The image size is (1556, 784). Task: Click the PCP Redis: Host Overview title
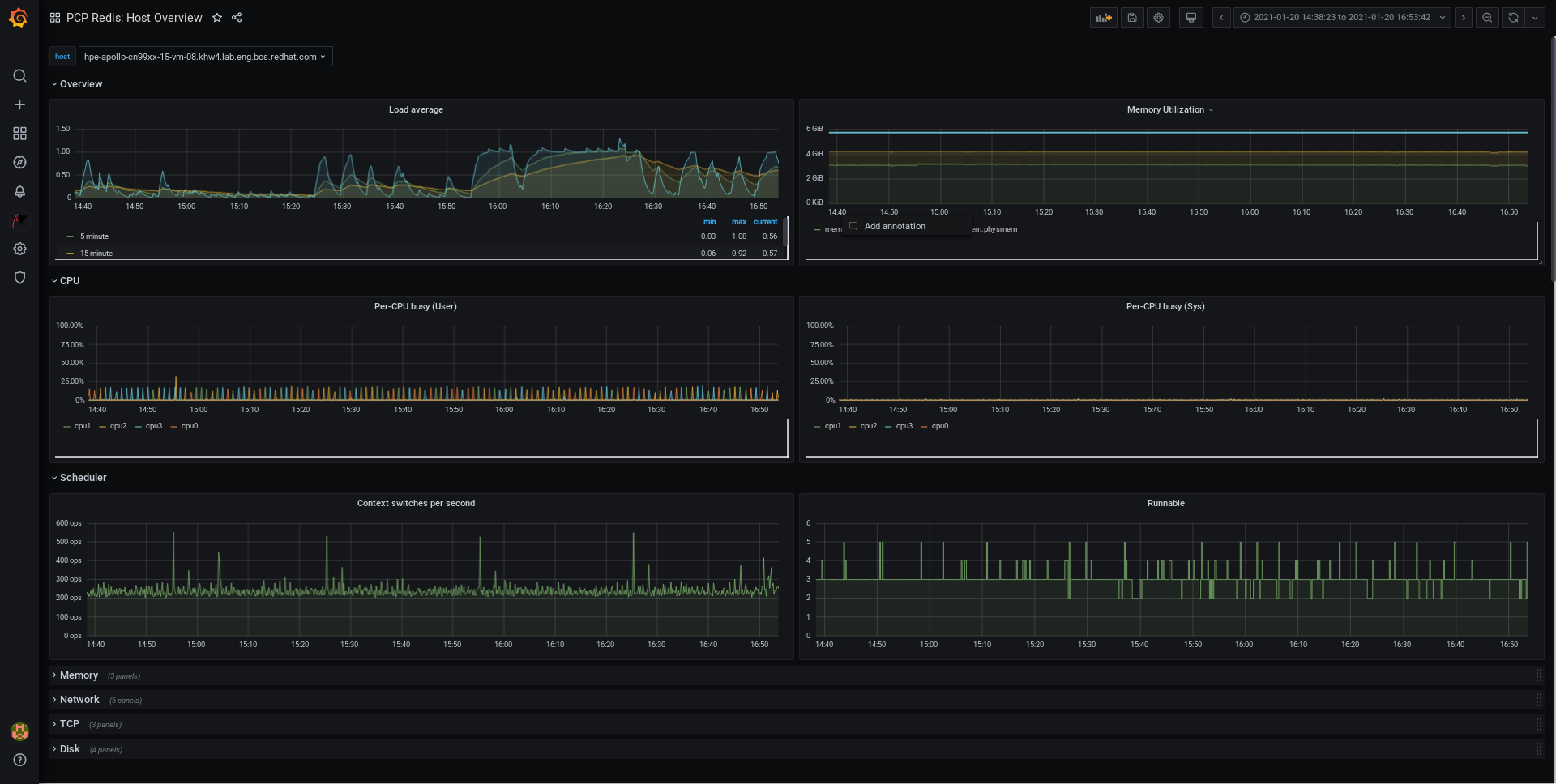(135, 18)
